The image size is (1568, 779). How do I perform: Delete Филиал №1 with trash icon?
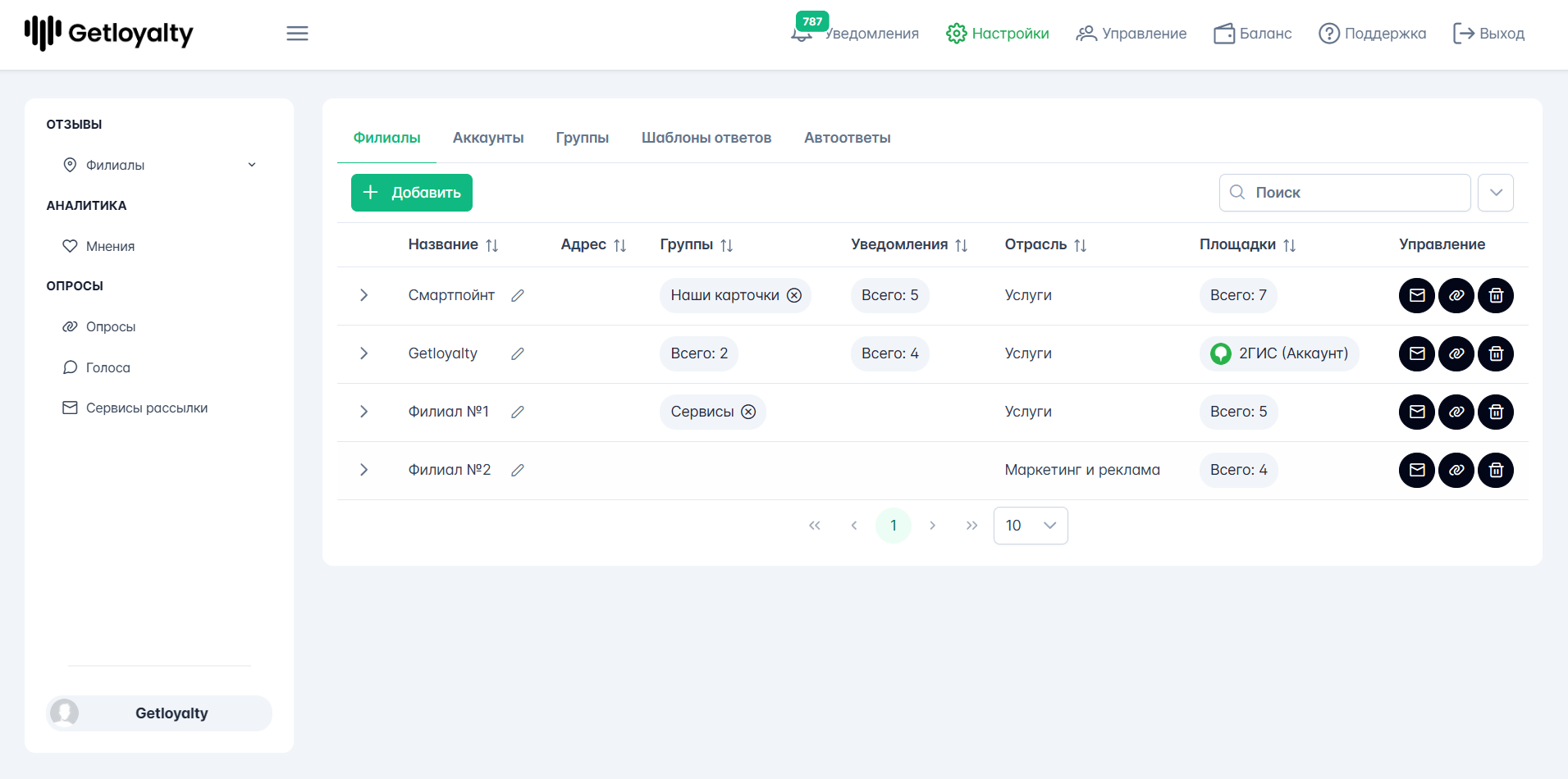tap(1496, 412)
